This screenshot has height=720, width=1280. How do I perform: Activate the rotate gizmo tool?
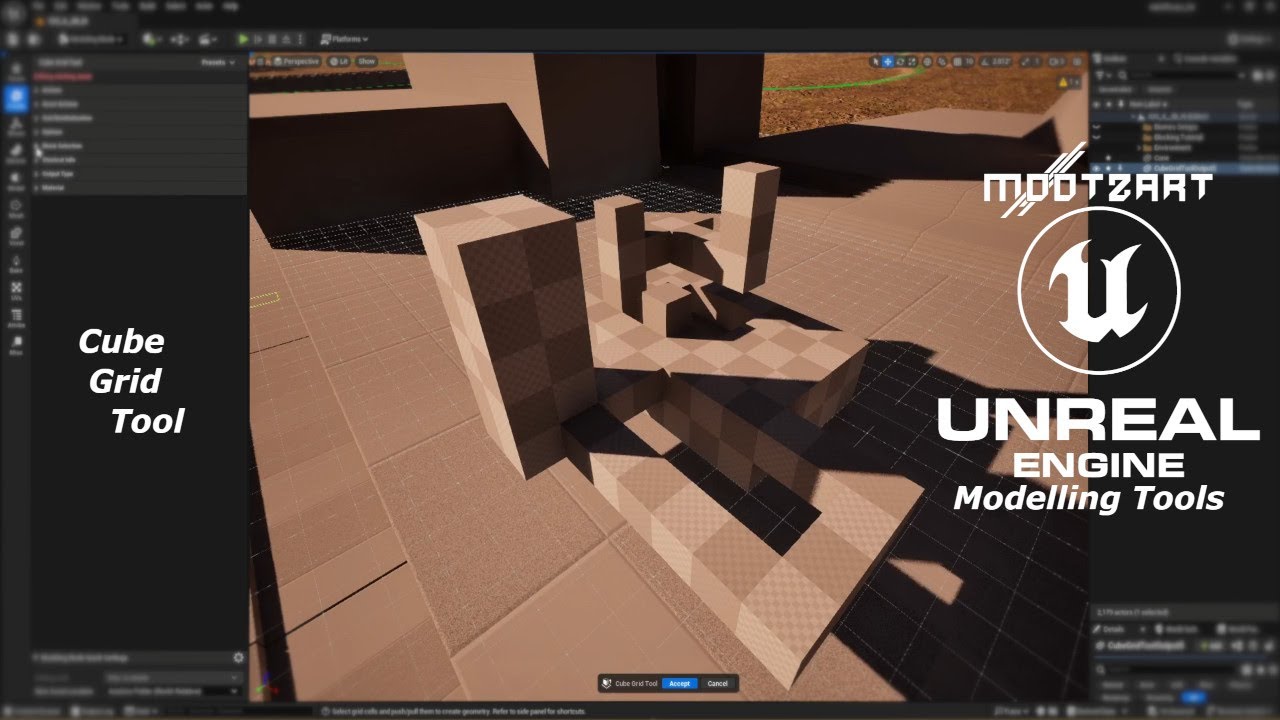tap(900, 62)
